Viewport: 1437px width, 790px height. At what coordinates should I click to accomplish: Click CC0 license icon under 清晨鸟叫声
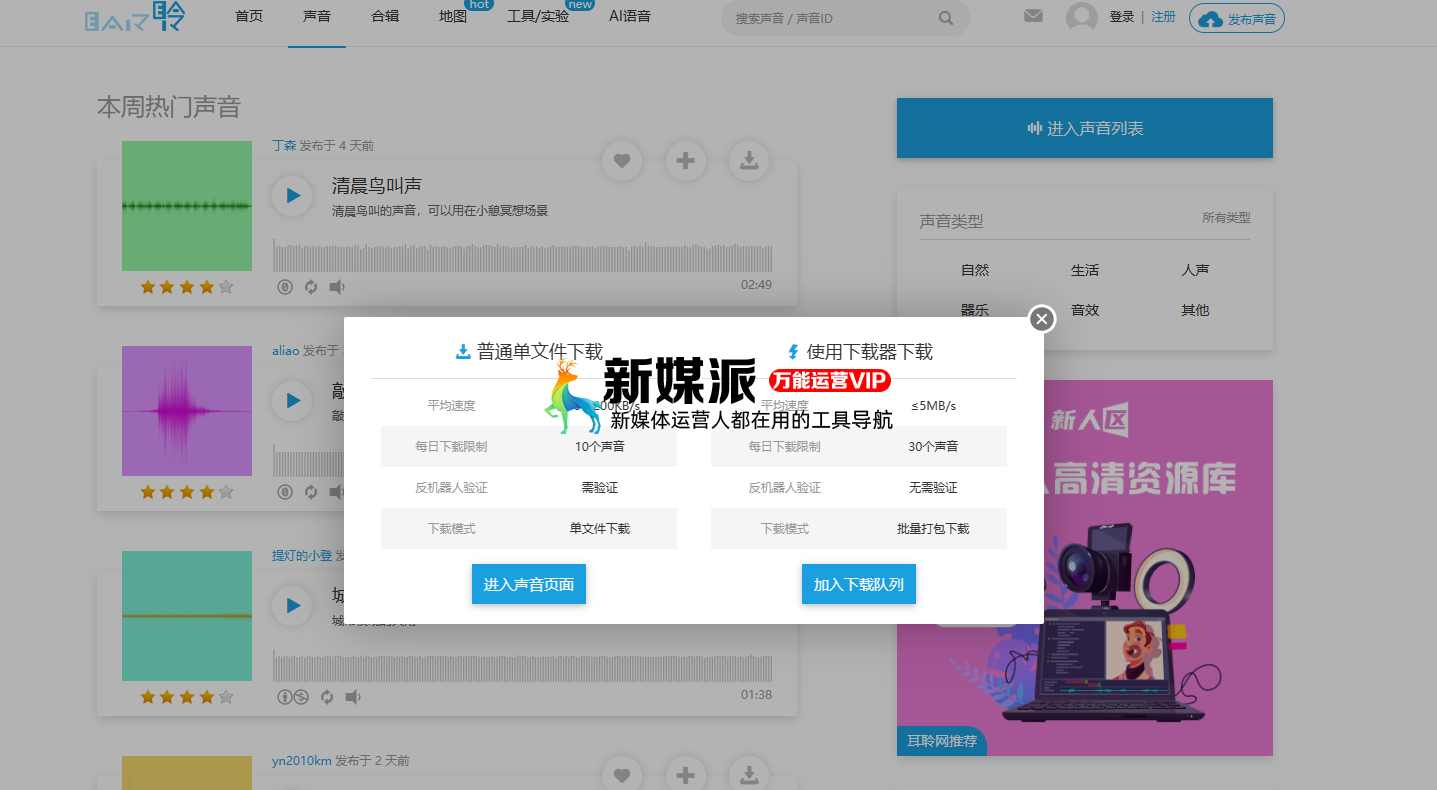point(285,287)
